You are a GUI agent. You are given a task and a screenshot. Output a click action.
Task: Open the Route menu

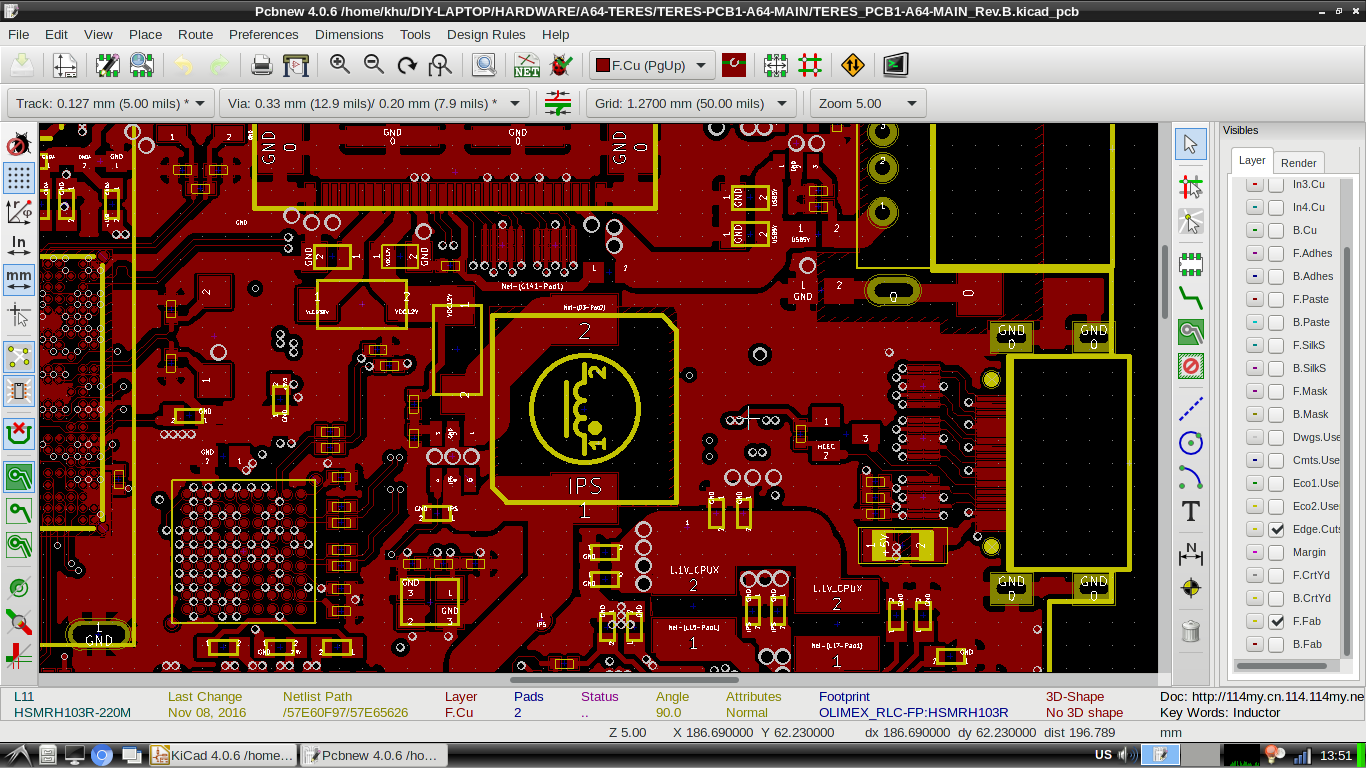pyautogui.click(x=195, y=34)
